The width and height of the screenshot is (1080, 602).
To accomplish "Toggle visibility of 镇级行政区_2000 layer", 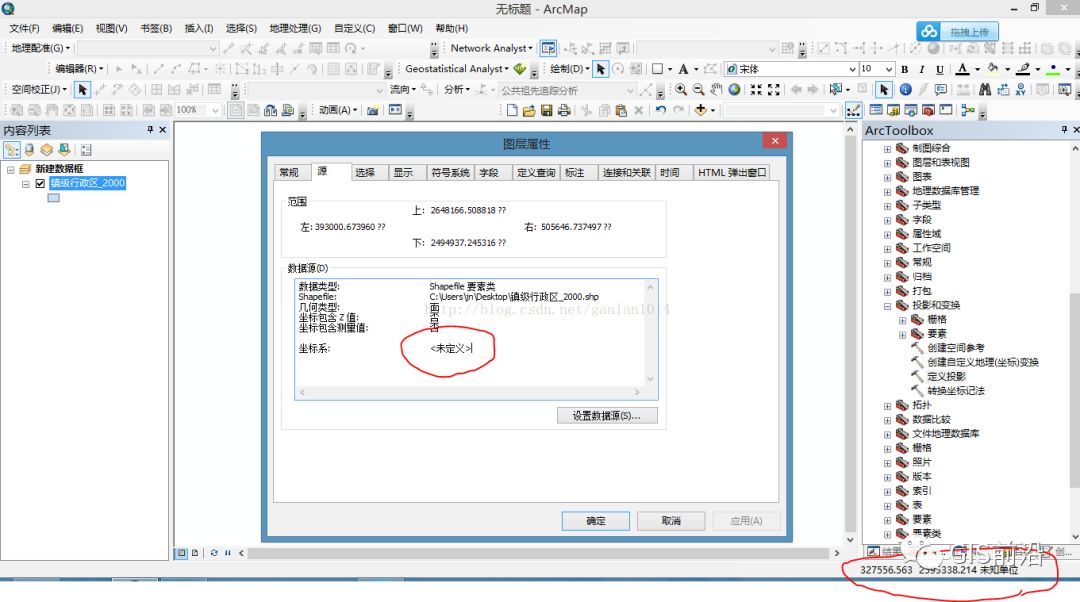I will (40, 183).
